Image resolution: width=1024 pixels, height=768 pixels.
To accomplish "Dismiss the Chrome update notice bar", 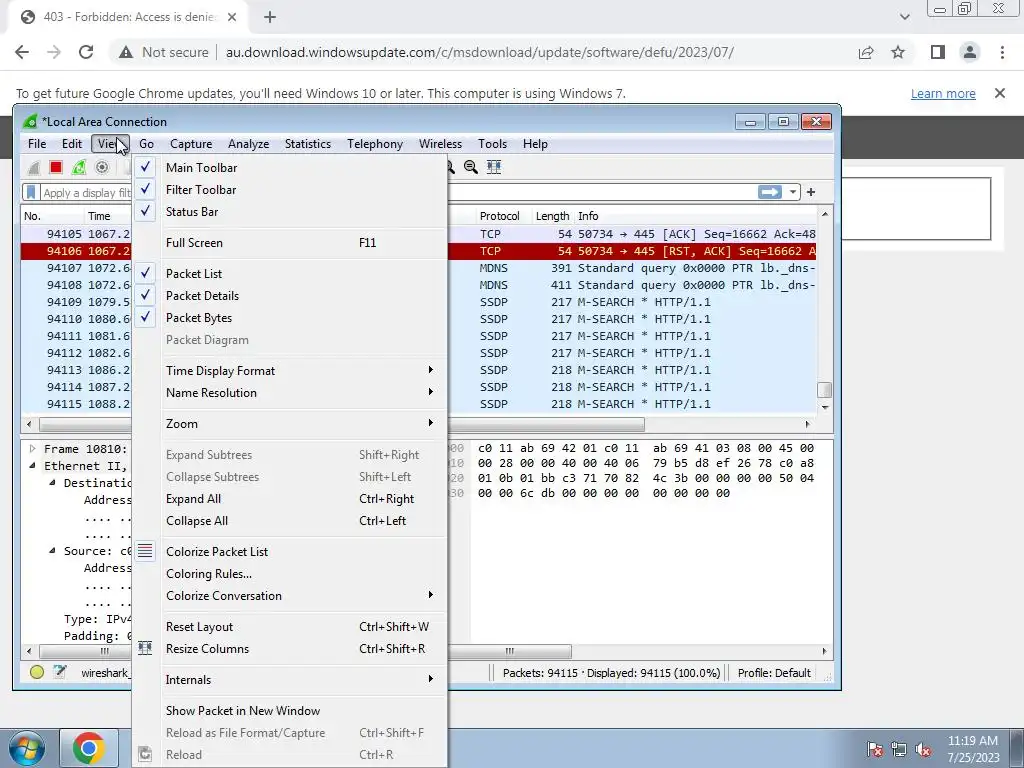I will 1000,93.
